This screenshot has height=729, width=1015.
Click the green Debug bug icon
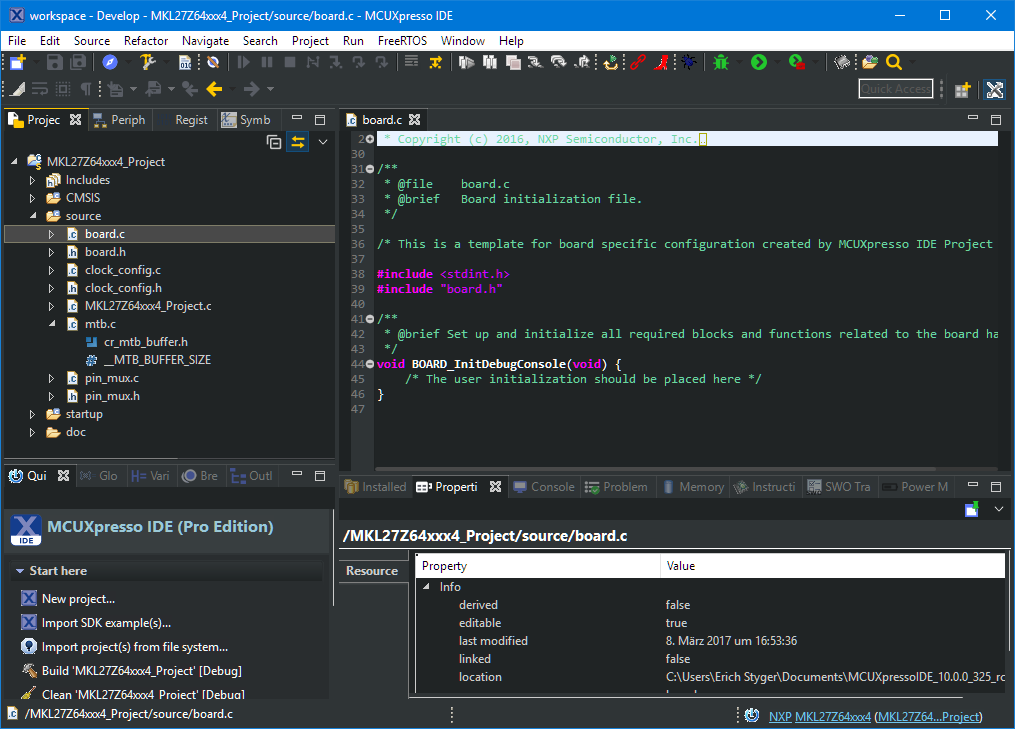721,62
